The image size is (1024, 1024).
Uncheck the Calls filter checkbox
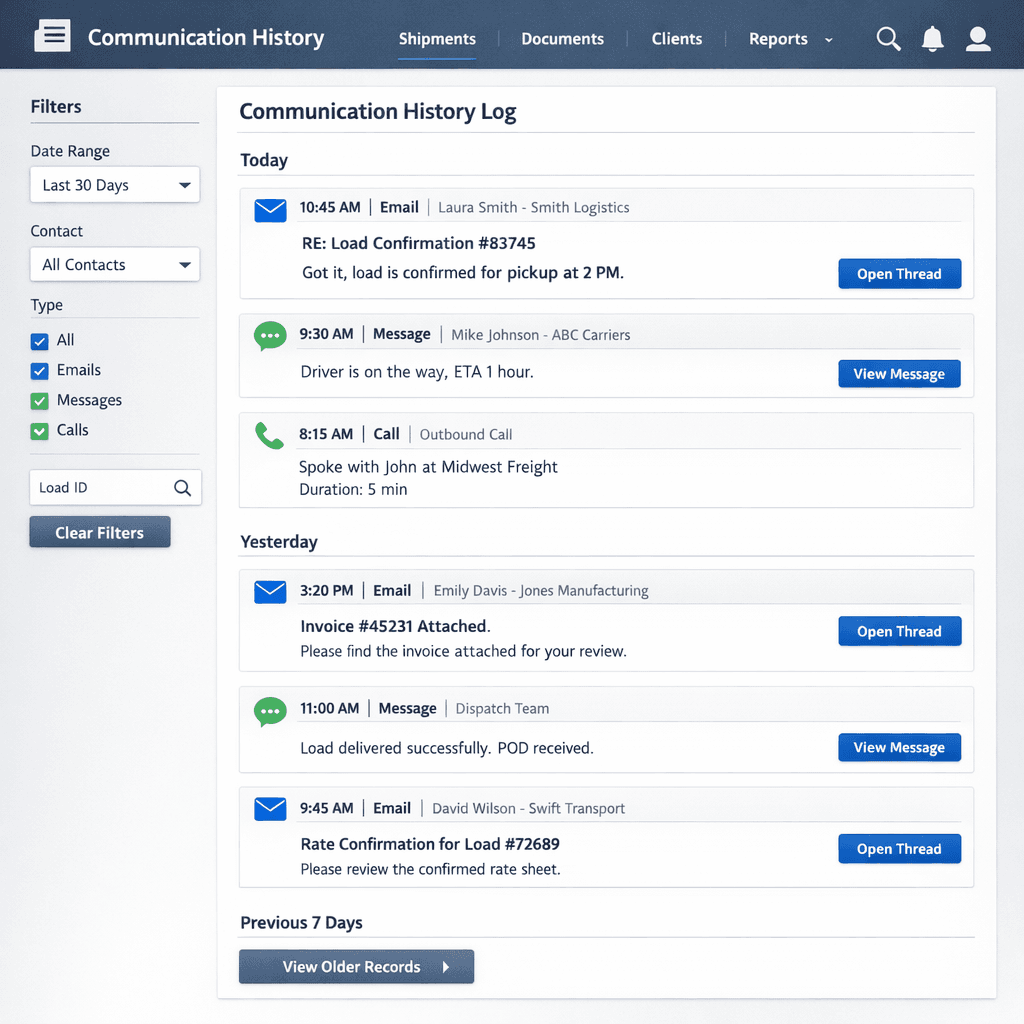tap(39, 431)
